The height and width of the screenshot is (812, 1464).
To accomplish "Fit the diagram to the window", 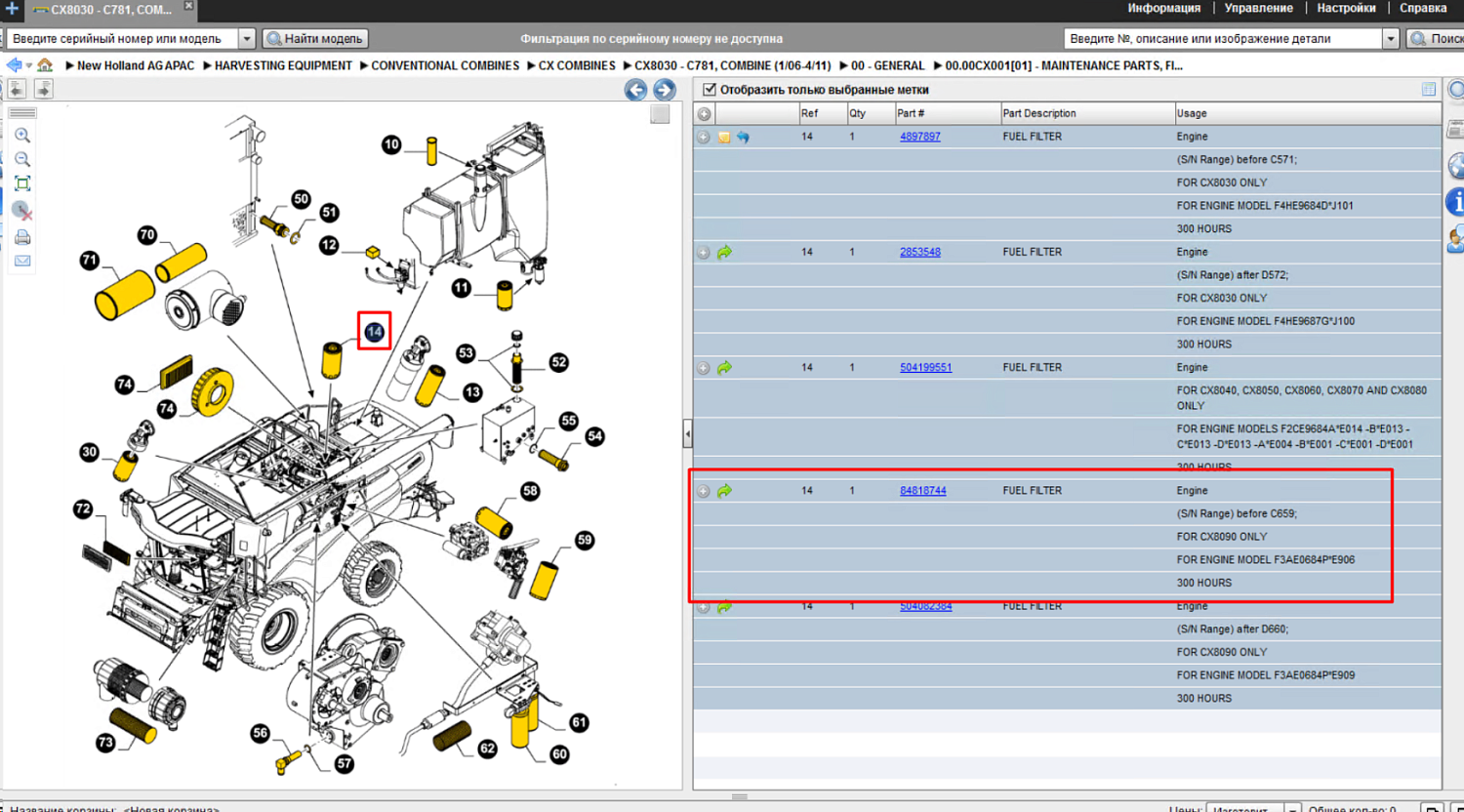I will 22,183.
